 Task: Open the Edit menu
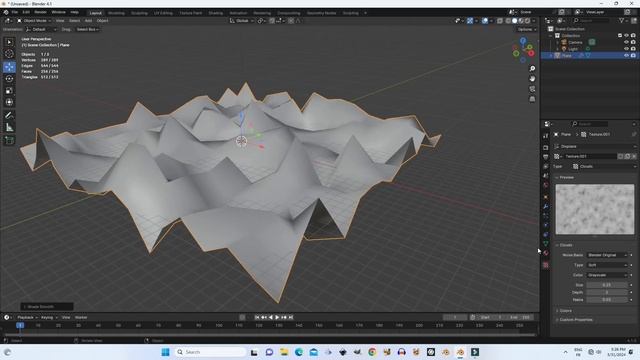pyautogui.click(x=26, y=12)
